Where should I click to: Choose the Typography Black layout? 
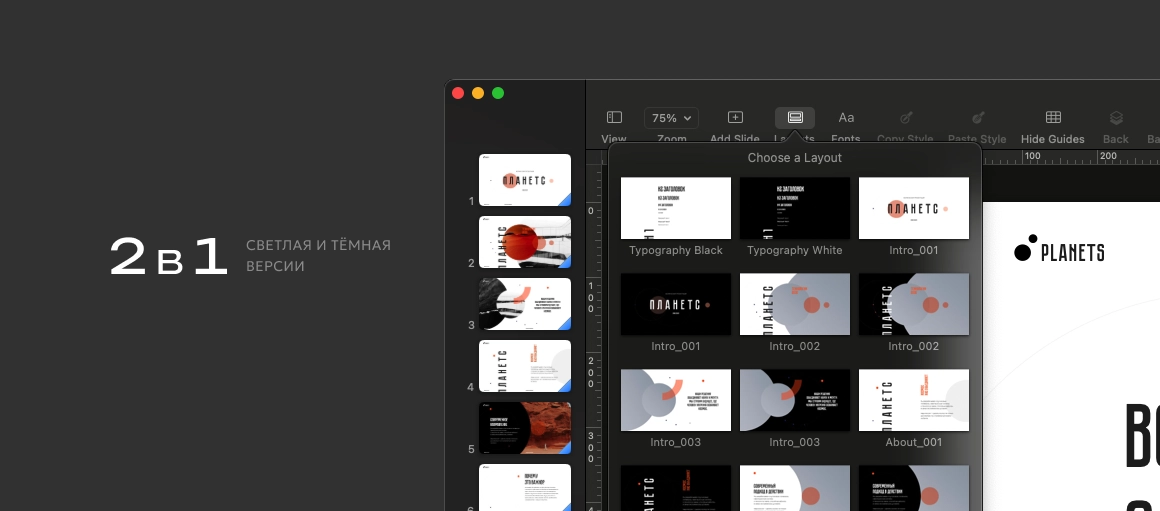pyautogui.click(x=676, y=208)
